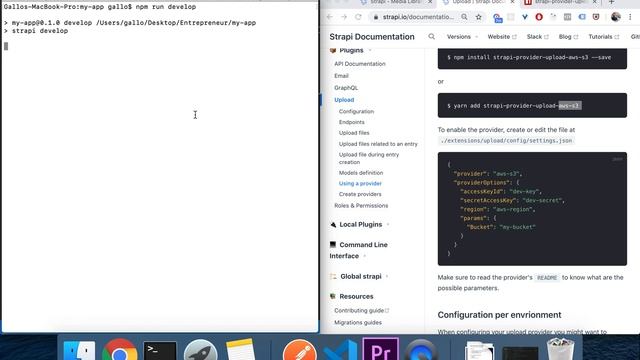Screen dimensions: 640x360
Task: Click the terminal cursor line
Action: (6, 46)
